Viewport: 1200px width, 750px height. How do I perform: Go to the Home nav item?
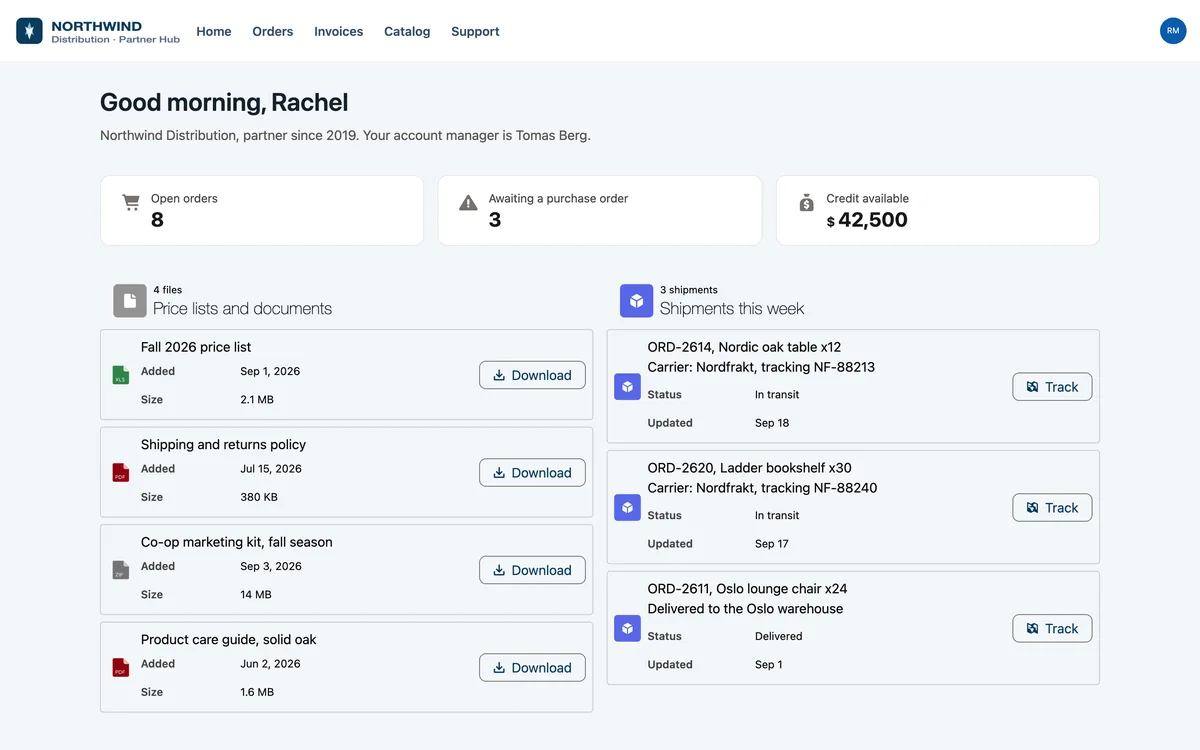coord(214,32)
